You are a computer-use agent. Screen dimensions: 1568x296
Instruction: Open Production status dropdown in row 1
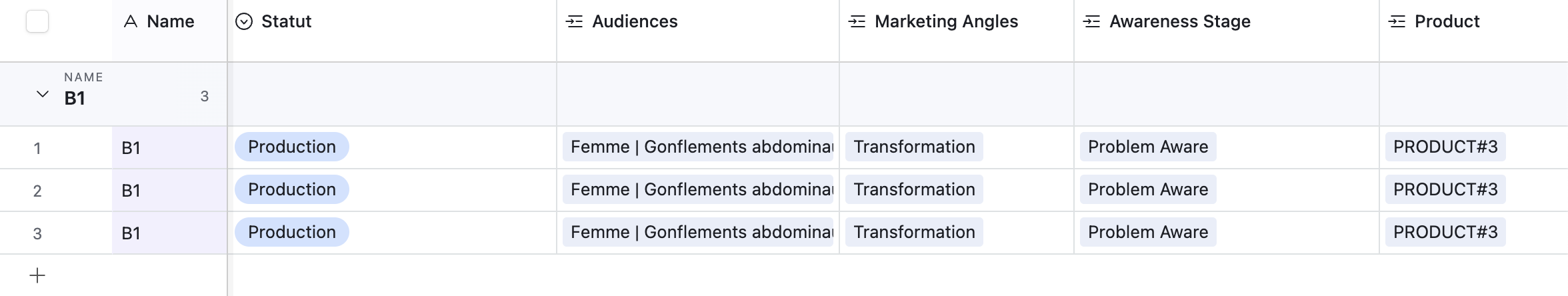pos(292,147)
